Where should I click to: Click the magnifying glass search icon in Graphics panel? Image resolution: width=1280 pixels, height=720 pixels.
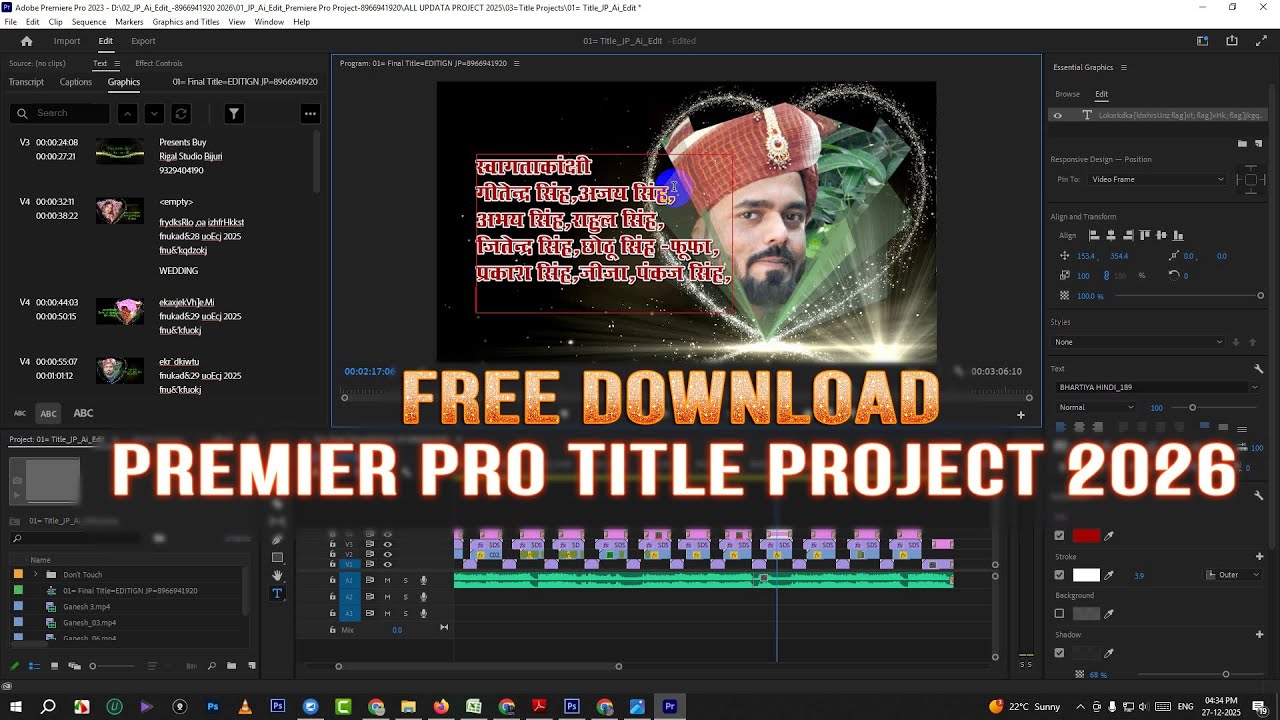point(22,113)
